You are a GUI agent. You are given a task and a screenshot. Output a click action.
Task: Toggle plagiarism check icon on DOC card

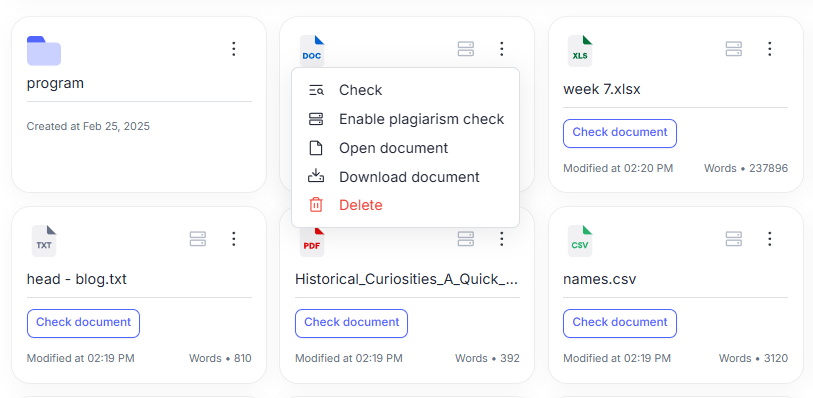click(466, 49)
